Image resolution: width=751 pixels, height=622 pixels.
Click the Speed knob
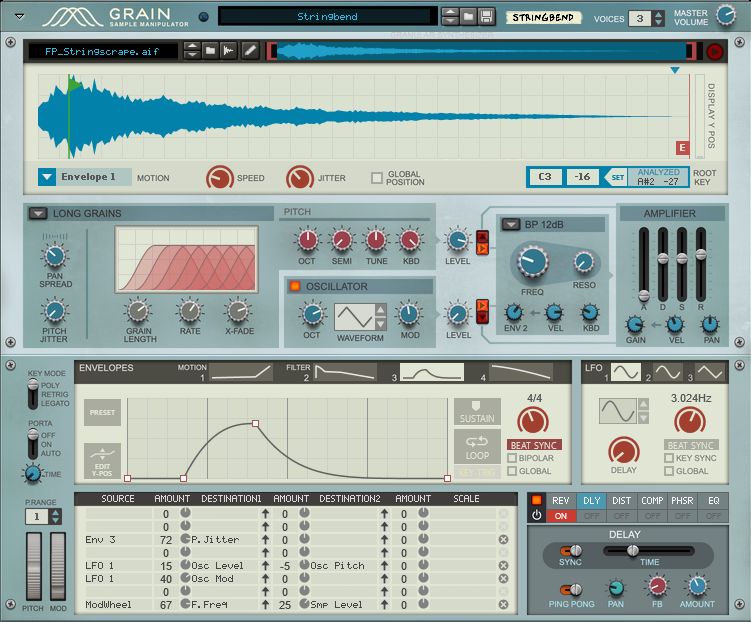(x=219, y=178)
